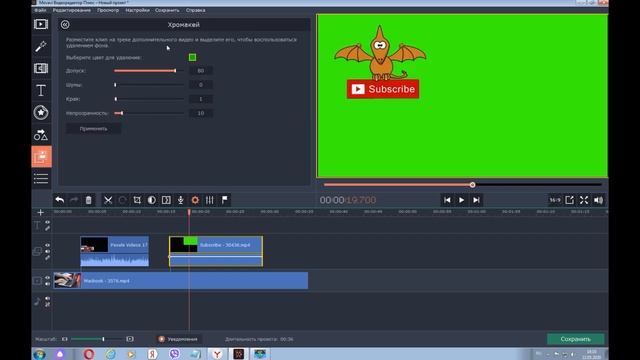Pick the green color swatch for removal
Viewport: 640px width, 360px height.
[x=192, y=57]
